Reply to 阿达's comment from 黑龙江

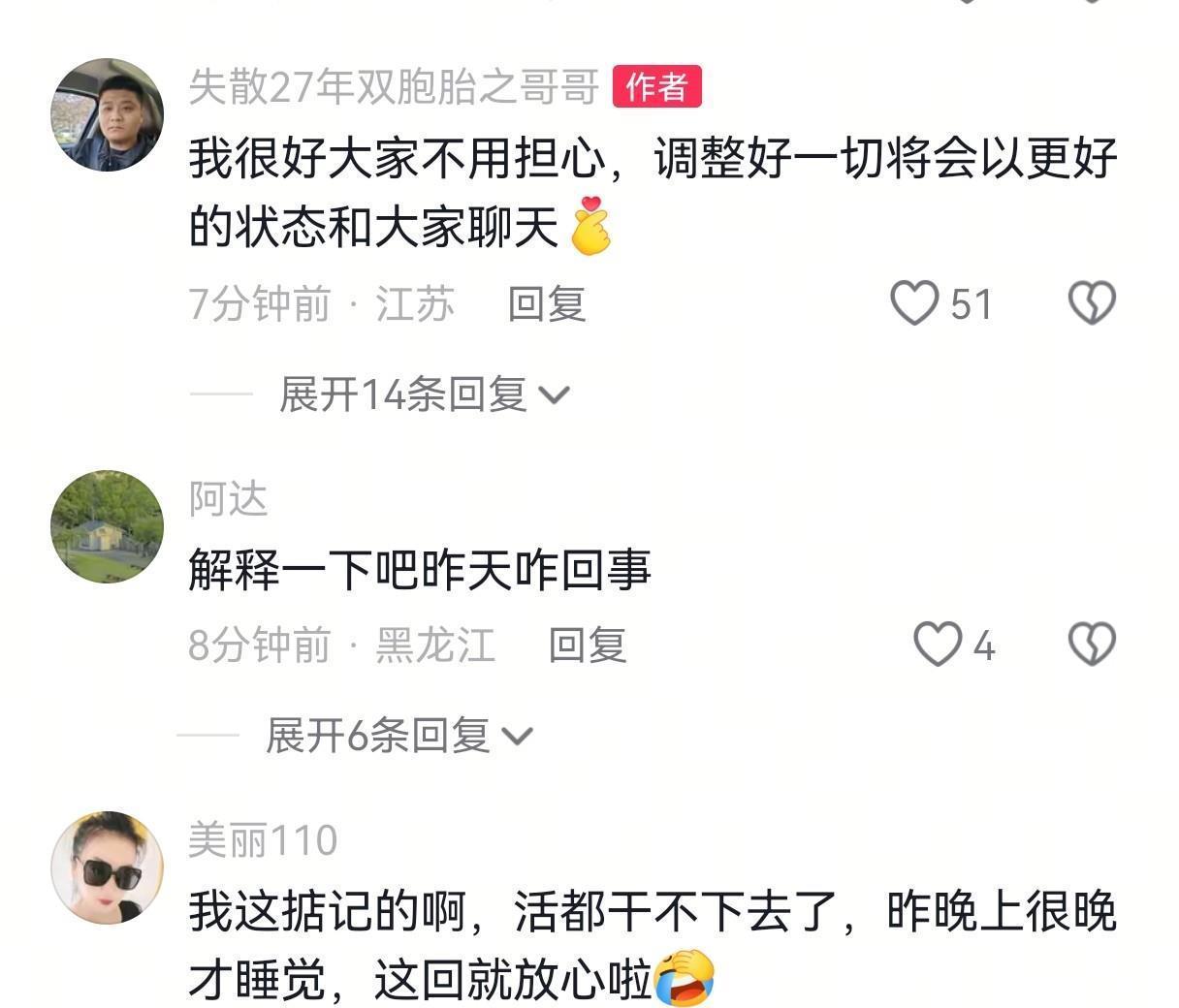point(588,646)
